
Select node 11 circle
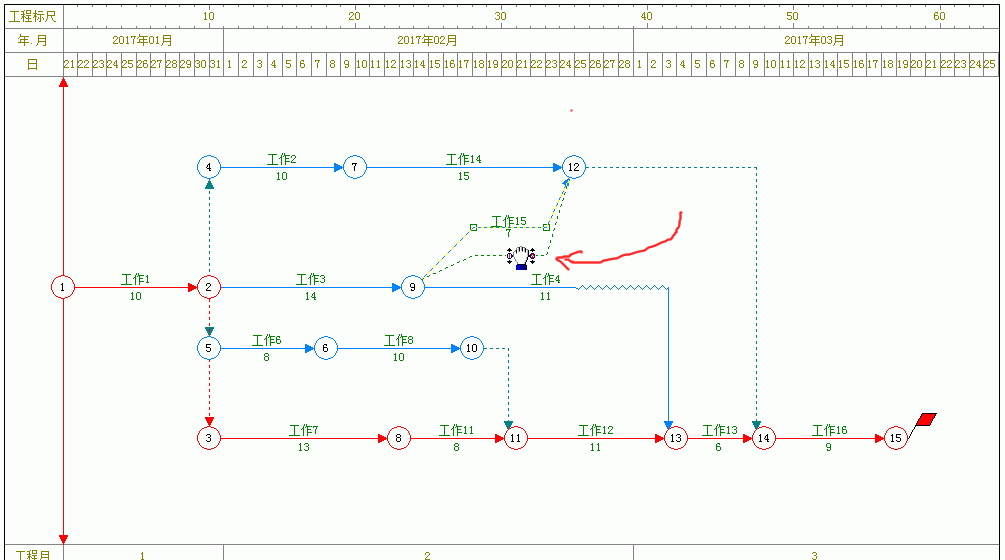click(515, 438)
